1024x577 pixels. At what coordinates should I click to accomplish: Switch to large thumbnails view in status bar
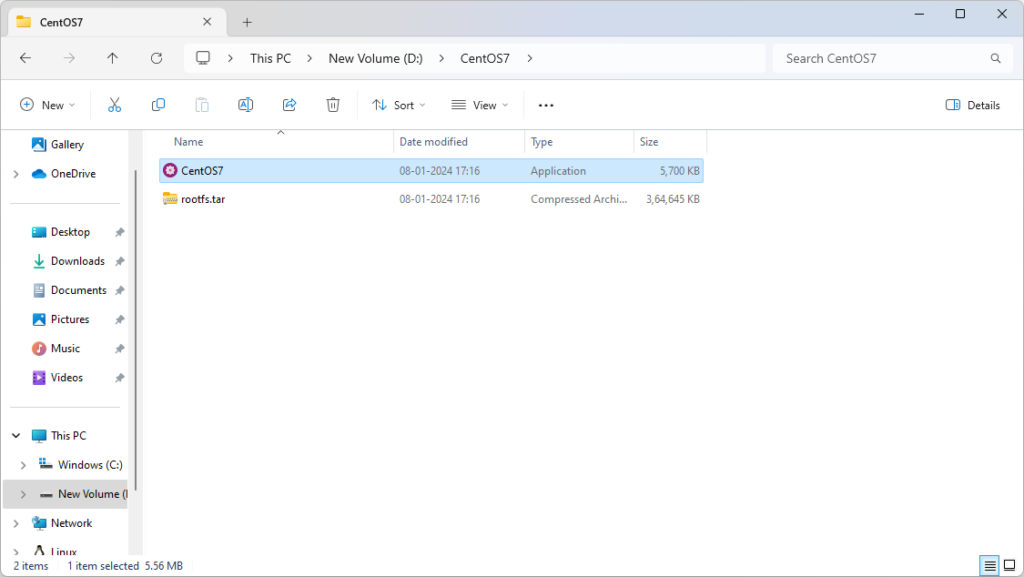click(x=1010, y=565)
